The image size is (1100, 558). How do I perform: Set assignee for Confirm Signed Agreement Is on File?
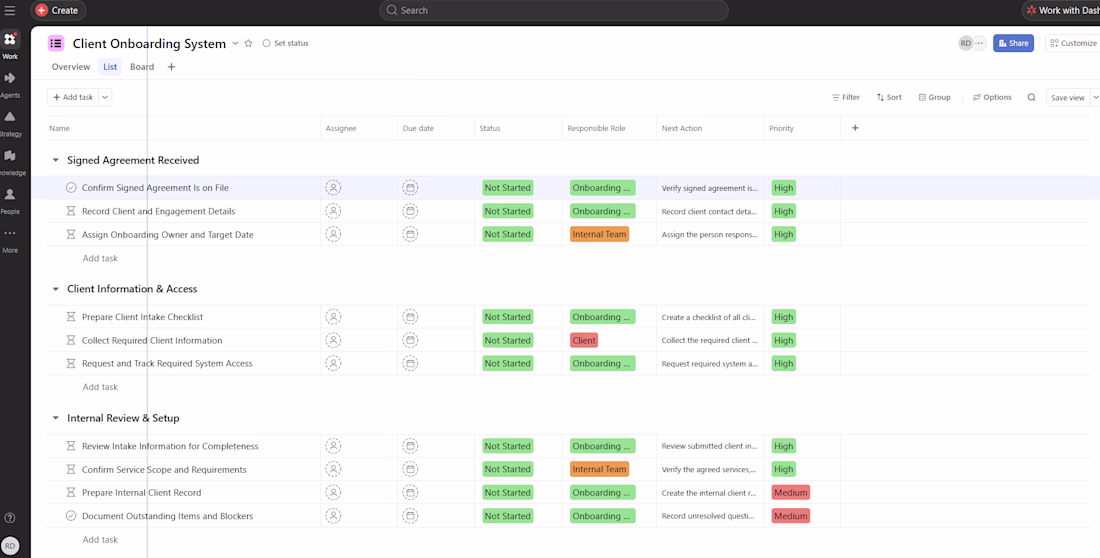pyautogui.click(x=333, y=188)
